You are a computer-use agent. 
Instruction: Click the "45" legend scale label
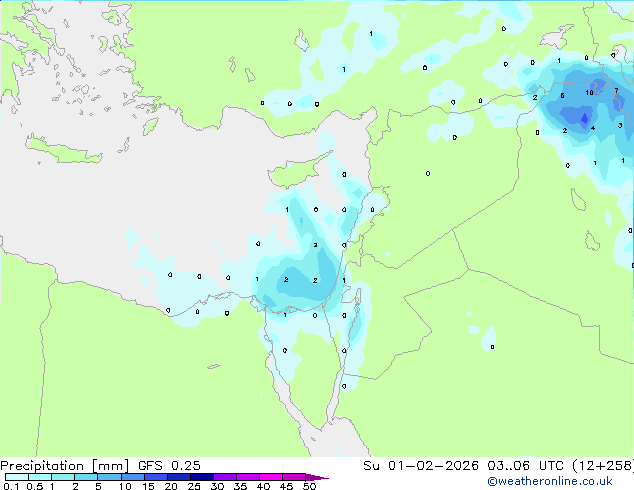286,486
